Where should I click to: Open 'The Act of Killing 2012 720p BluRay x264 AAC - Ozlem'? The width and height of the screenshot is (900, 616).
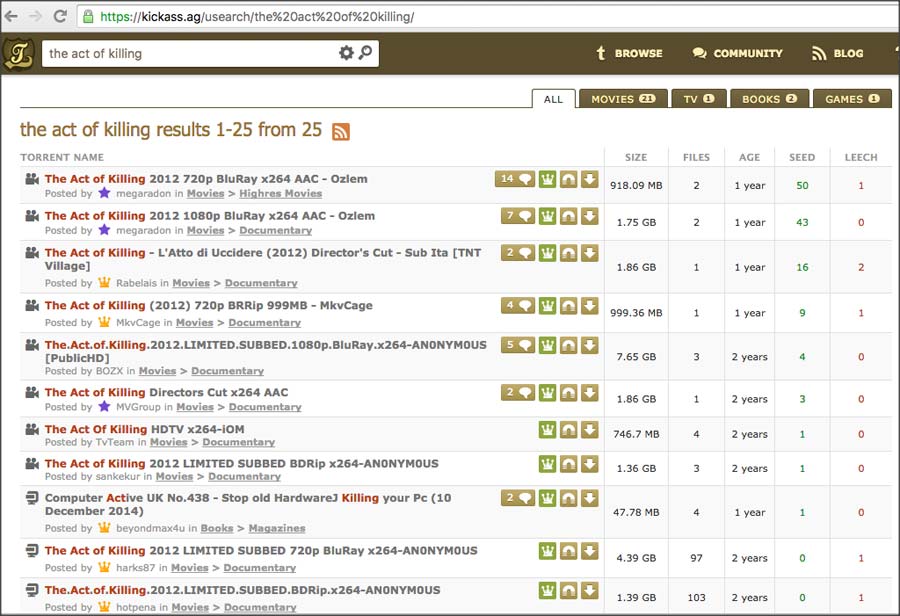[x=206, y=179]
